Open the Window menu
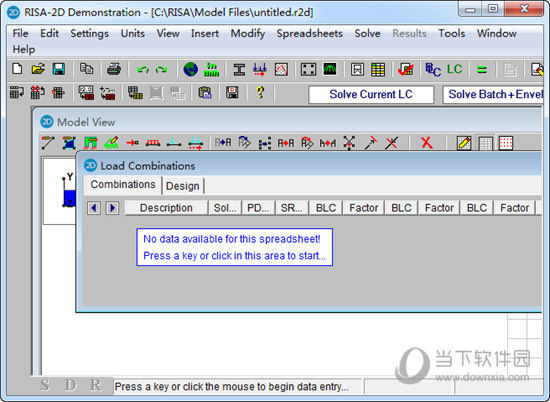The image size is (550, 402). (497, 33)
